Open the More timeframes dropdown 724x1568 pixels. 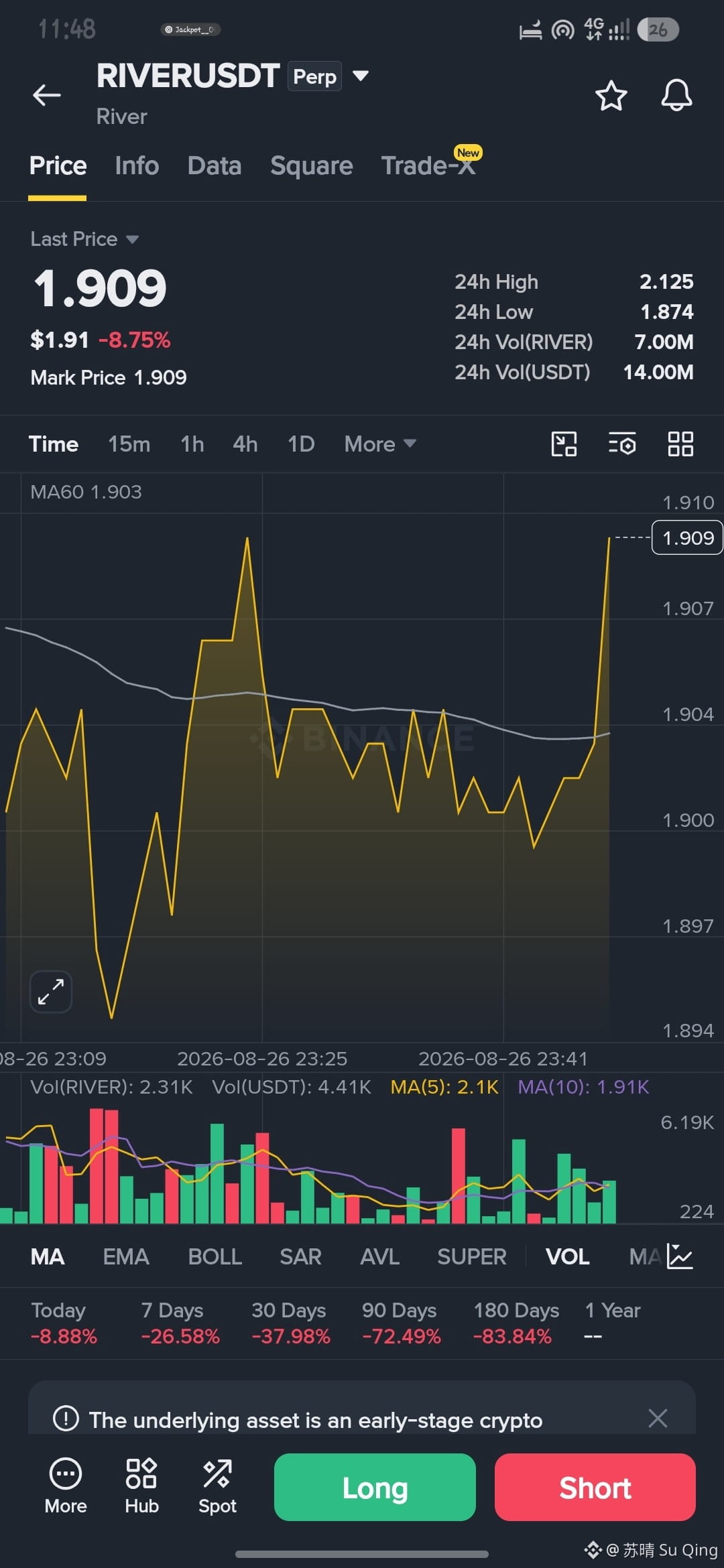coord(380,444)
